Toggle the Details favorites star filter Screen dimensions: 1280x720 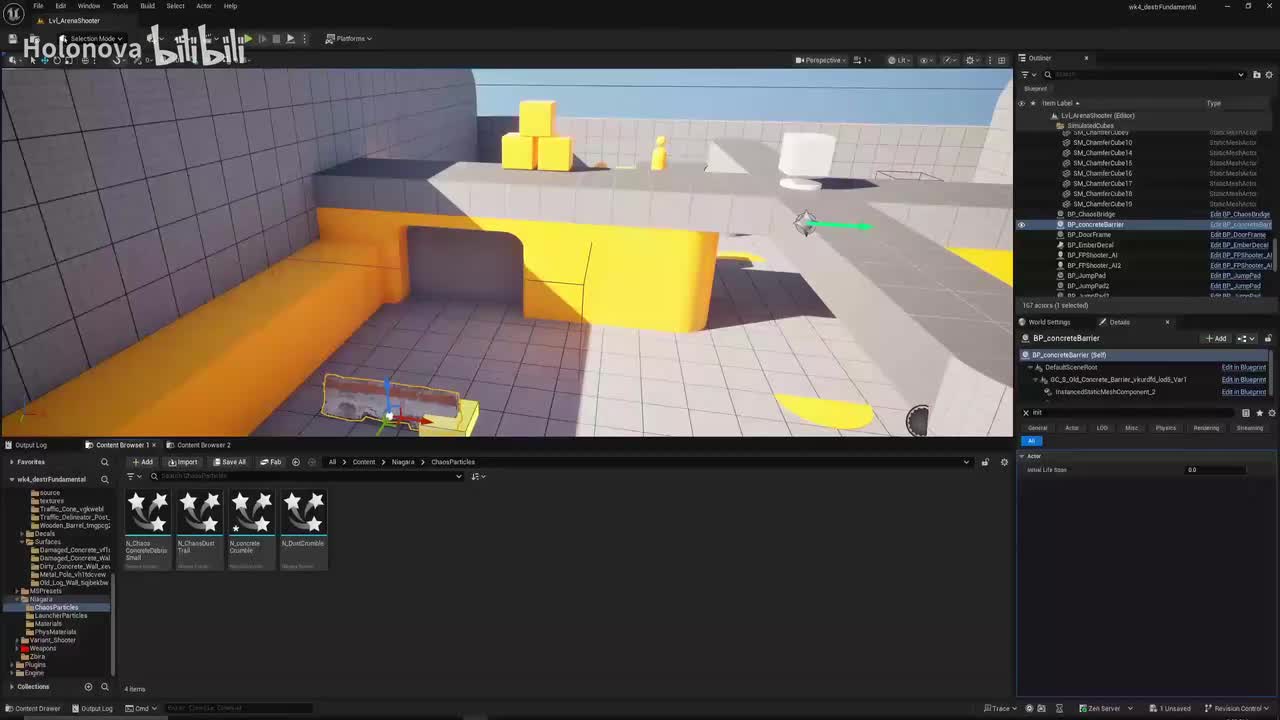click(x=1259, y=412)
